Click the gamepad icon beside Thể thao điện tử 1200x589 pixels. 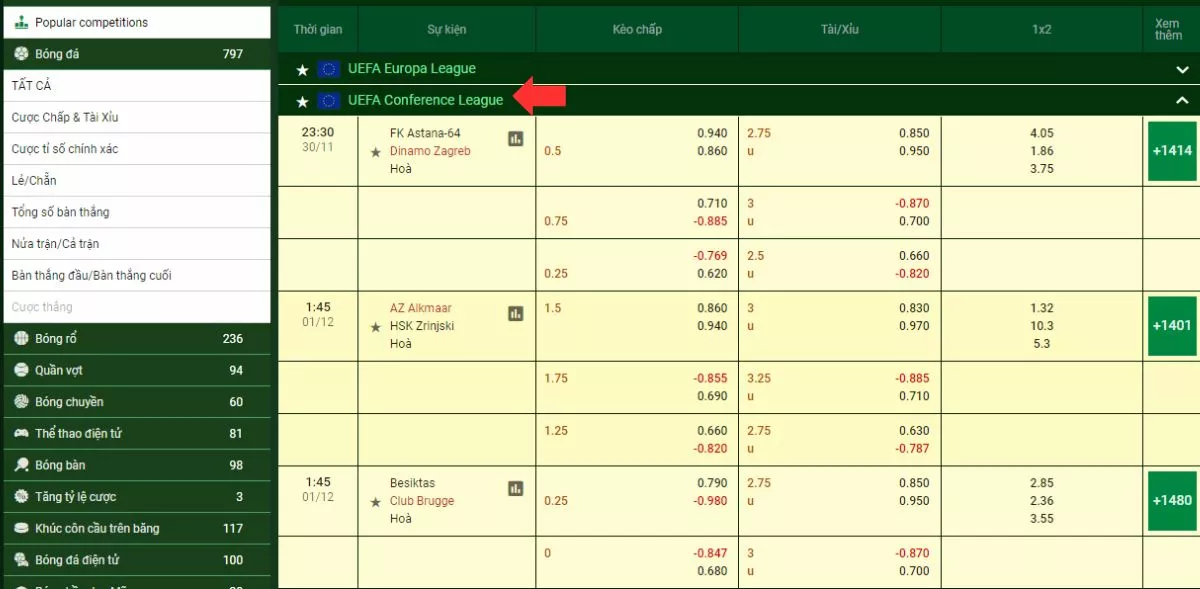21,433
